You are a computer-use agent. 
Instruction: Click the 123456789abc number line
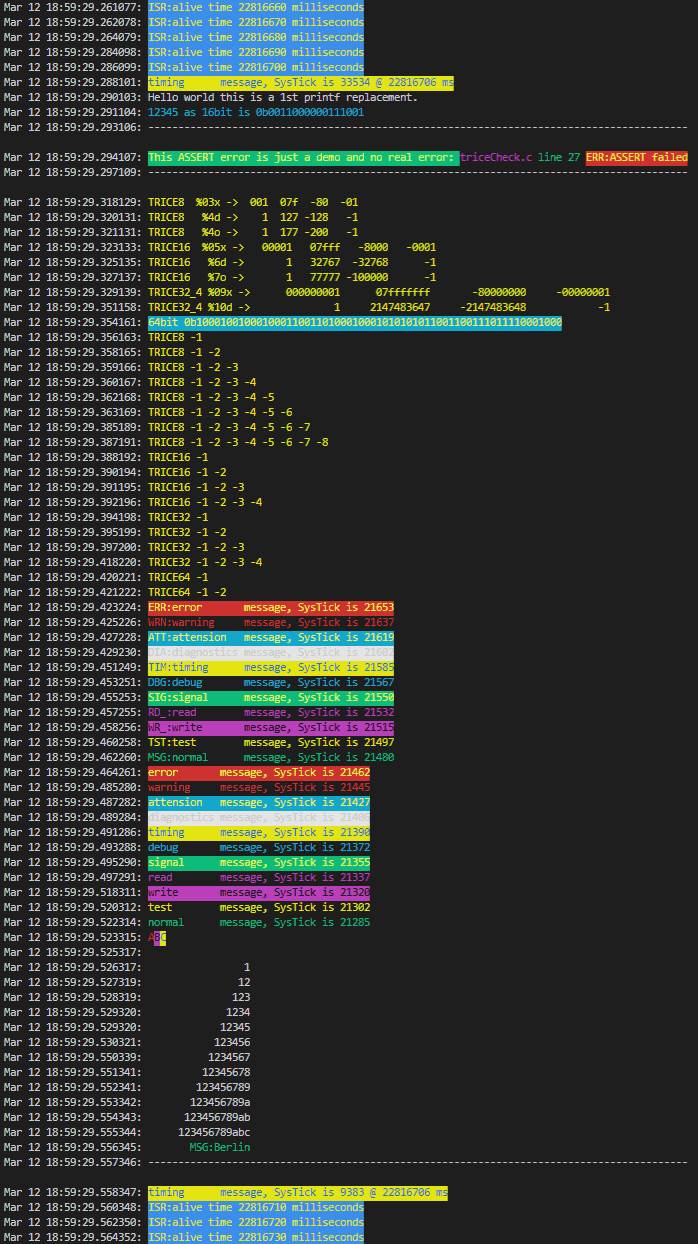[x=214, y=1132]
